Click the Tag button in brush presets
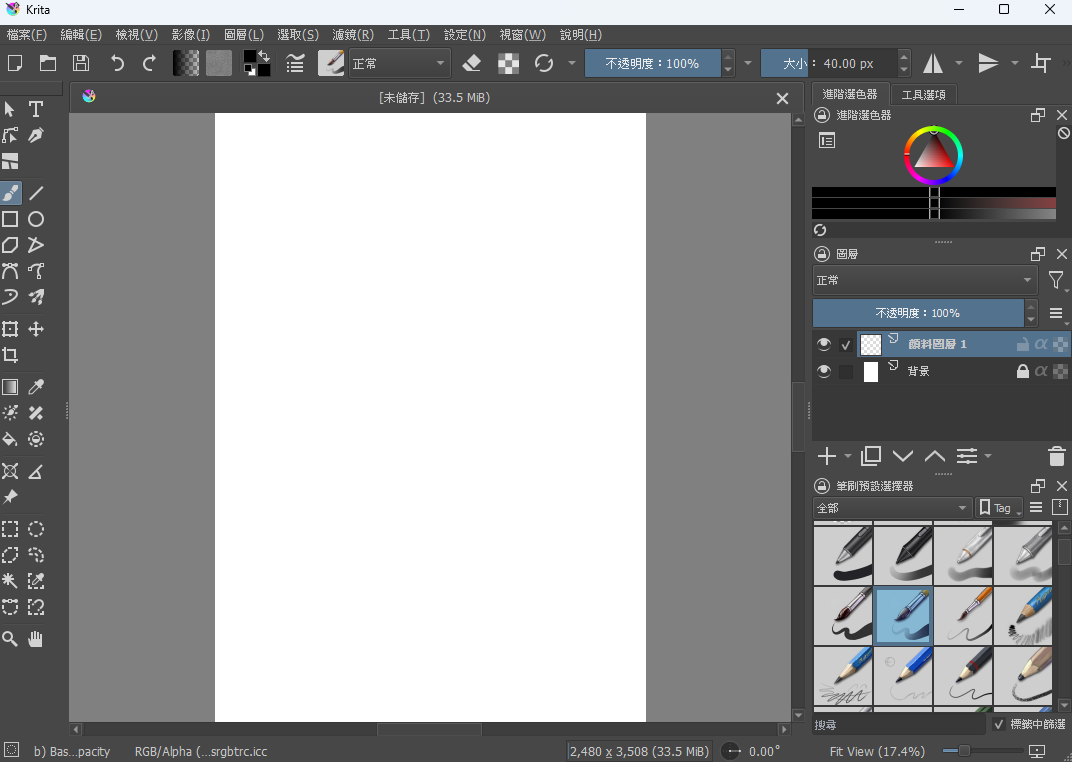 click(998, 508)
